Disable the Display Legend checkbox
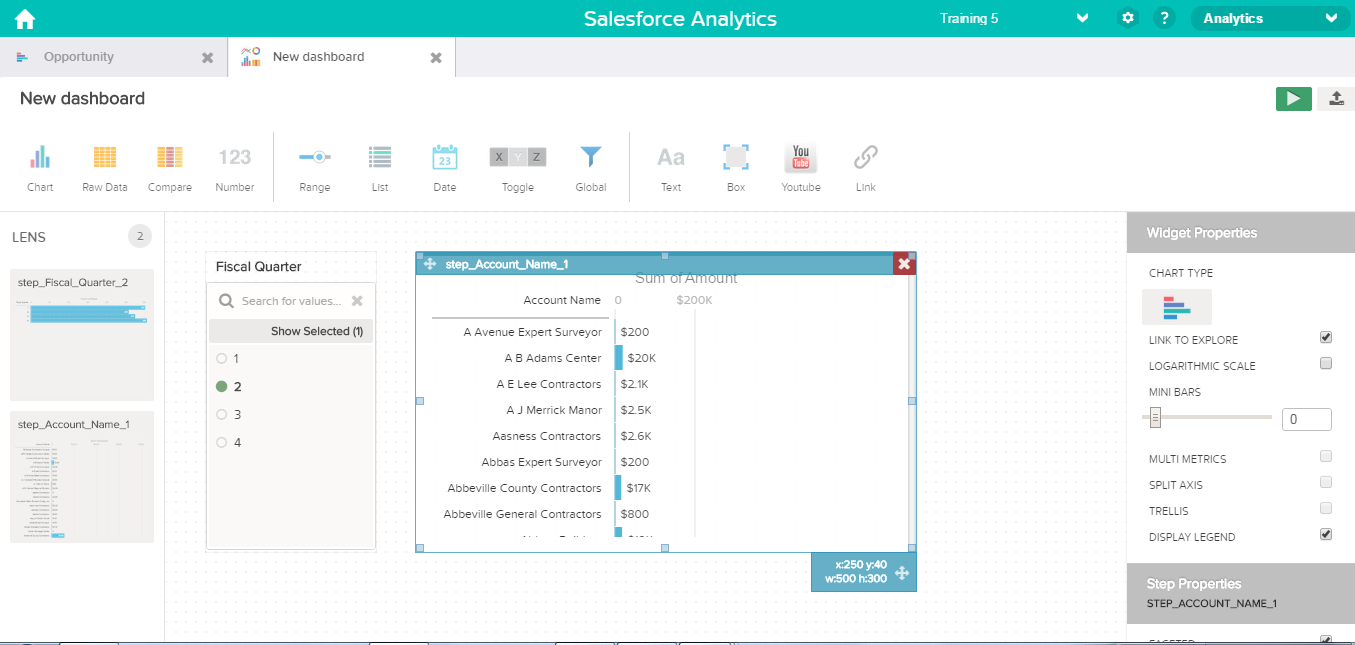This screenshot has width=1355, height=645. pyautogui.click(x=1326, y=534)
